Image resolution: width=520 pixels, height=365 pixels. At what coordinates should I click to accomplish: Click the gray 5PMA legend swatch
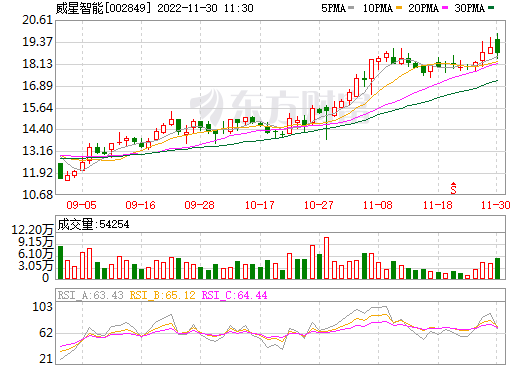(x=351, y=8)
